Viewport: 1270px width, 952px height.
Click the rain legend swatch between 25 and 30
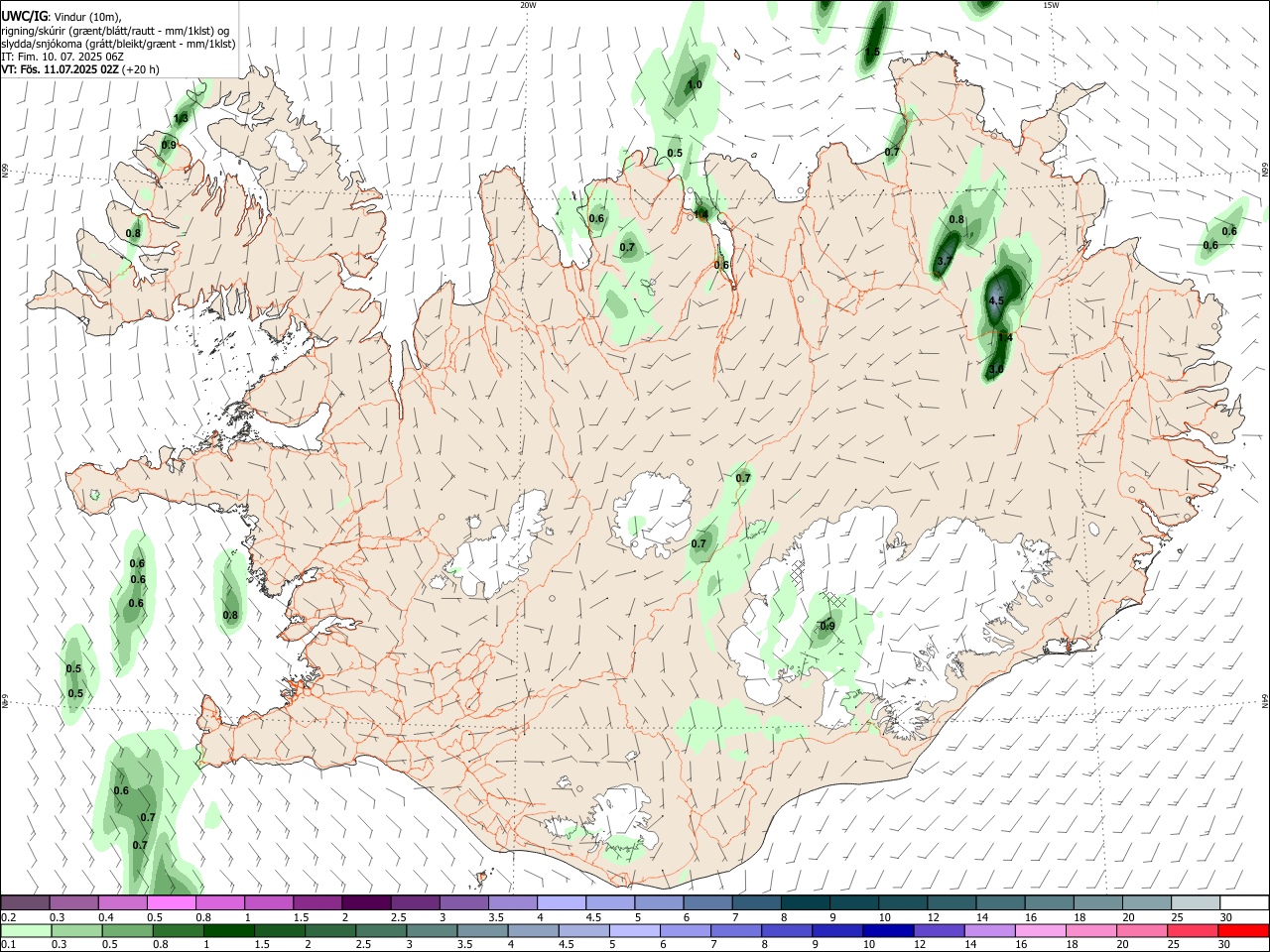click(x=1194, y=930)
